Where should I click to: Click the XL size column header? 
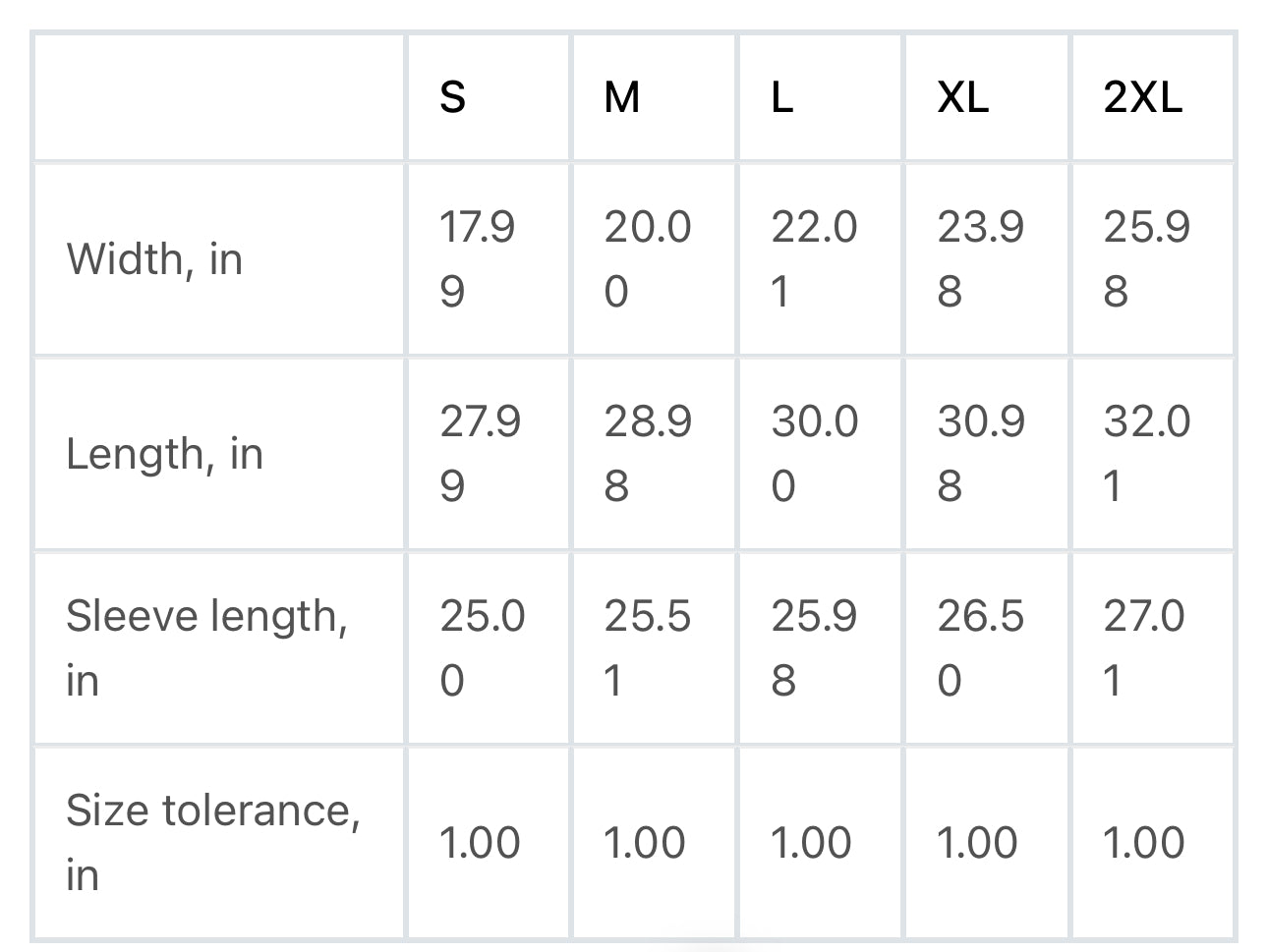click(963, 96)
